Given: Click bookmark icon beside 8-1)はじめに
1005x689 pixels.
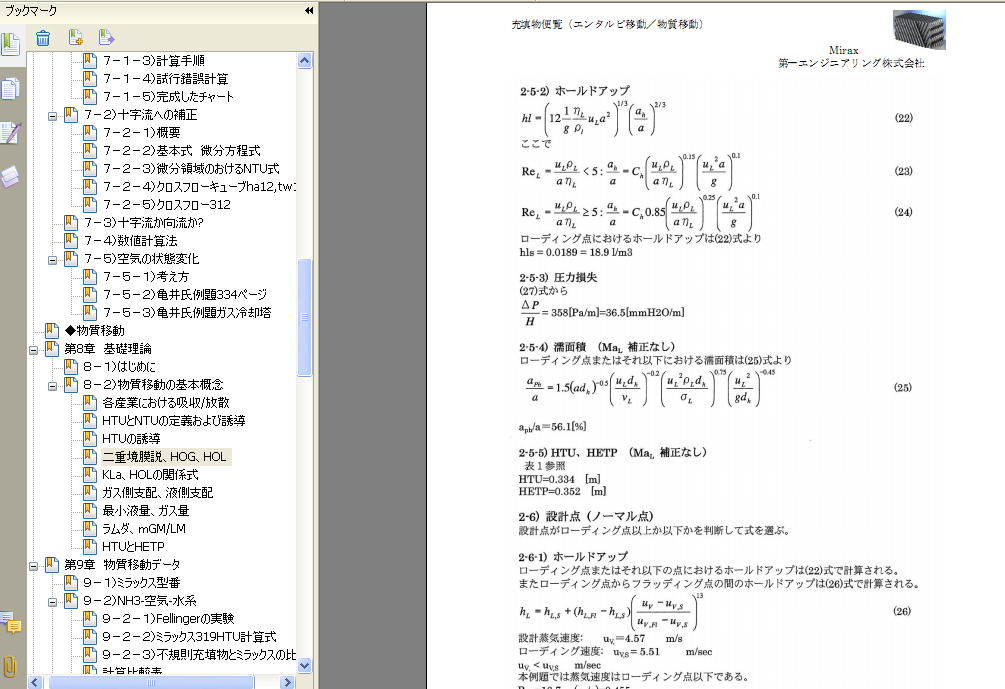Looking at the screenshot, I should pos(71,367).
